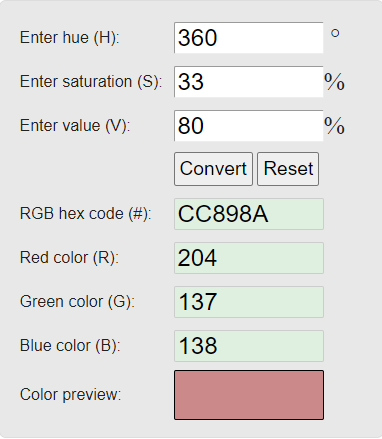Click the Red color output showing 204

coord(249,258)
